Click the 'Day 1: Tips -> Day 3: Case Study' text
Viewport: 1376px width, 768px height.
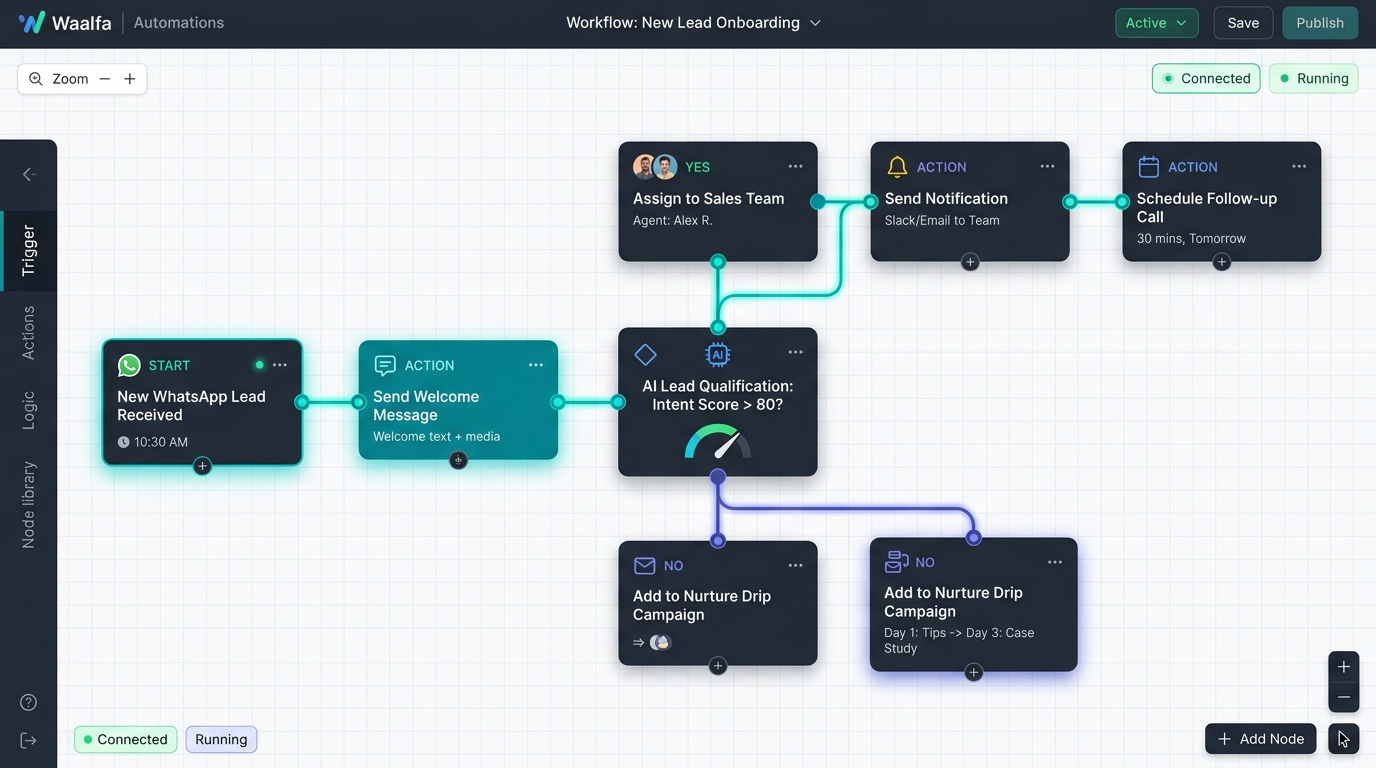[x=959, y=640]
